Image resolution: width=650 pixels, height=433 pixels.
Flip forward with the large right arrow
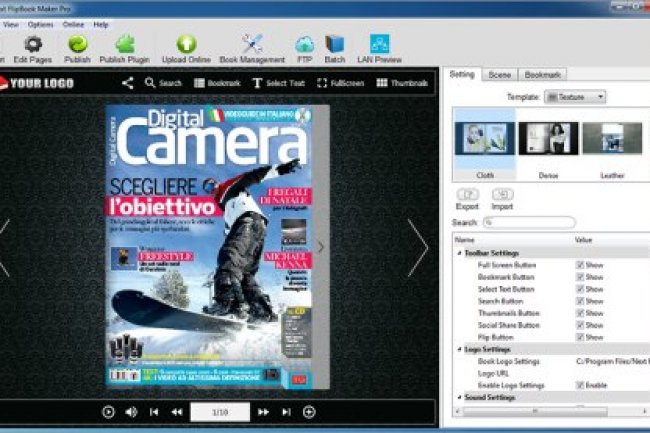tap(417, 248)
